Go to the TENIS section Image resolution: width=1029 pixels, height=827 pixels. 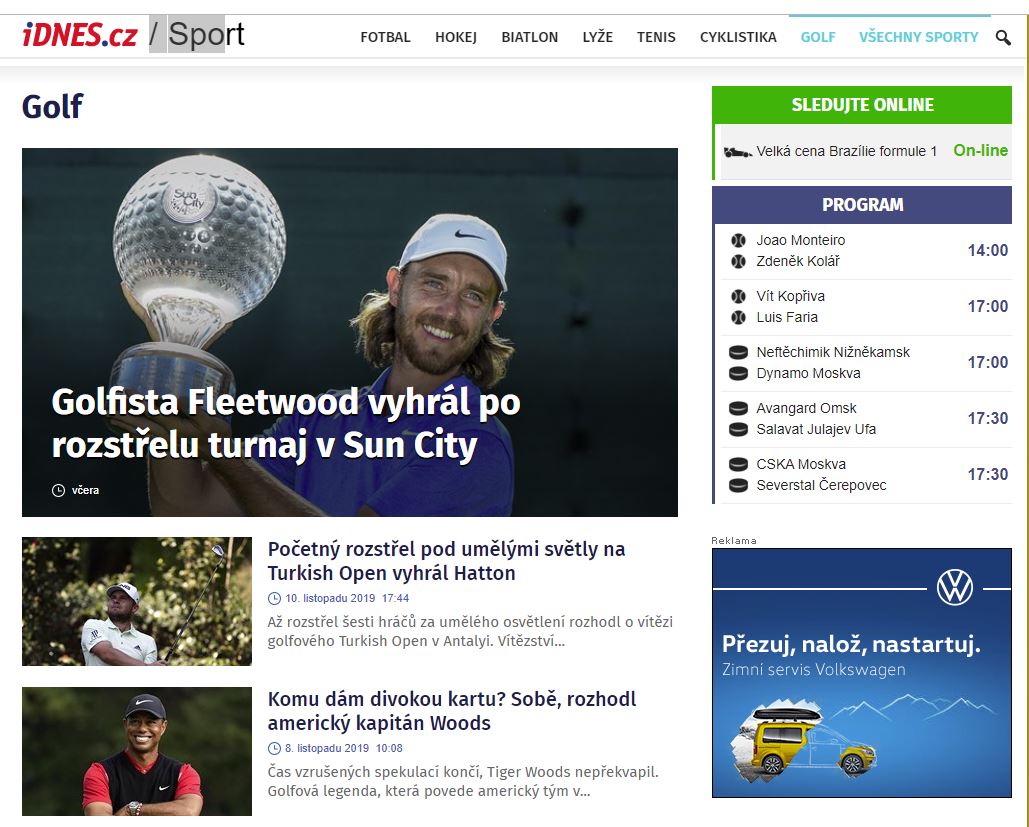click(656, 37)
